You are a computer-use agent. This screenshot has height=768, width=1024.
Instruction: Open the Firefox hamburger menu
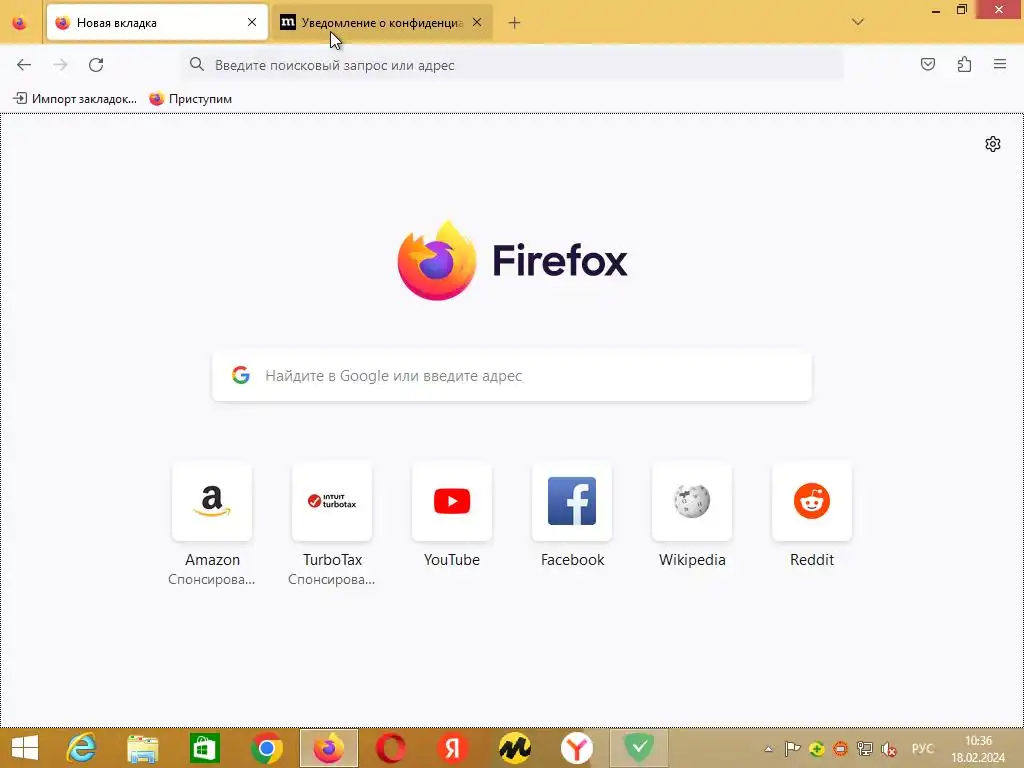tap(1000, 64)
